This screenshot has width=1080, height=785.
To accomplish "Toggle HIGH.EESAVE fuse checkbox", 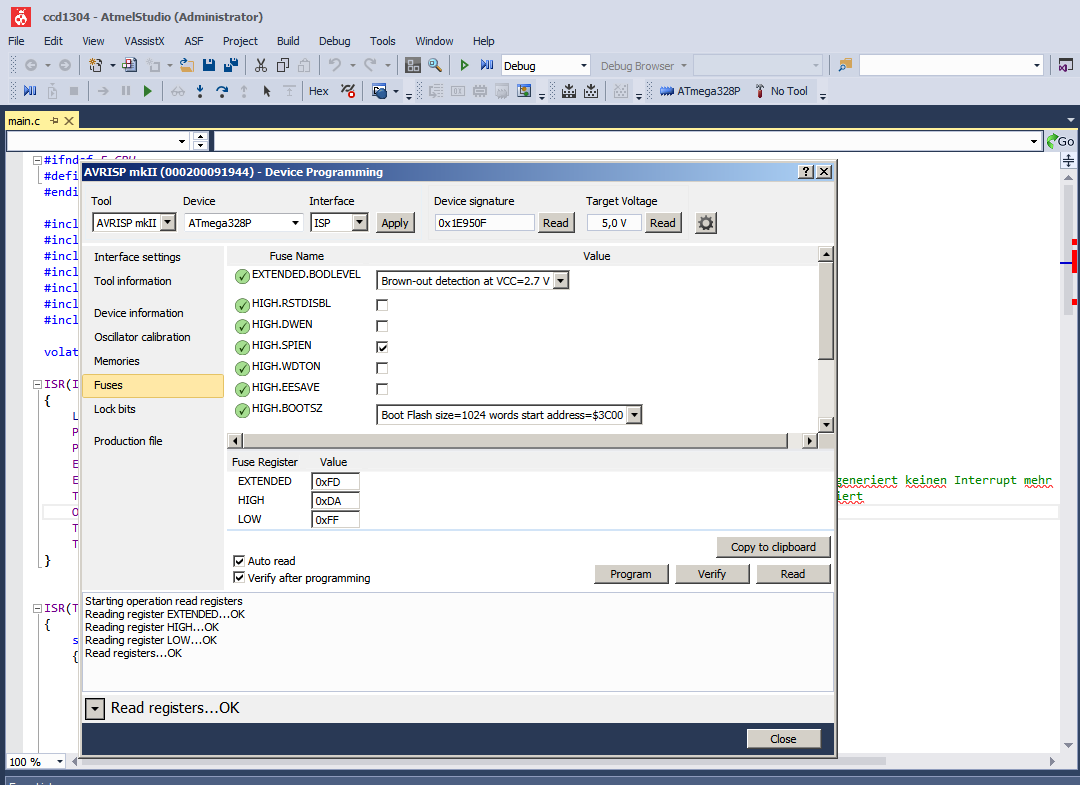I will (x=382, y=389).
